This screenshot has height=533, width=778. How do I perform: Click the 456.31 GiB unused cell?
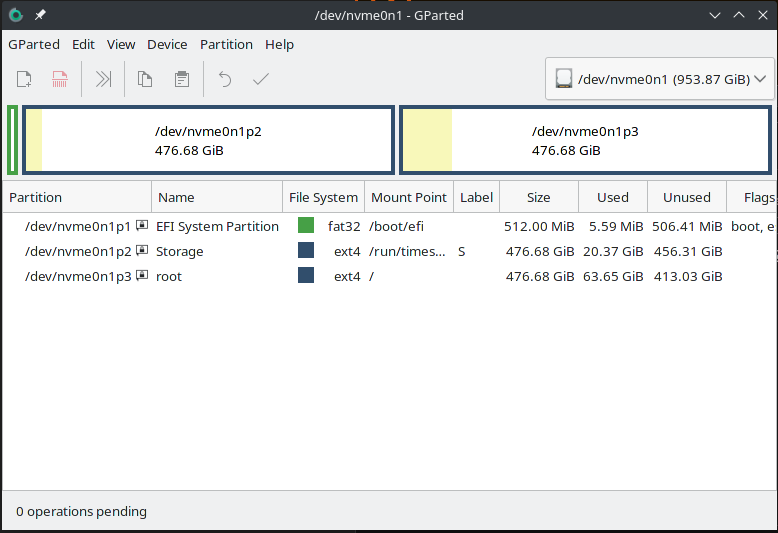point(688,252)
